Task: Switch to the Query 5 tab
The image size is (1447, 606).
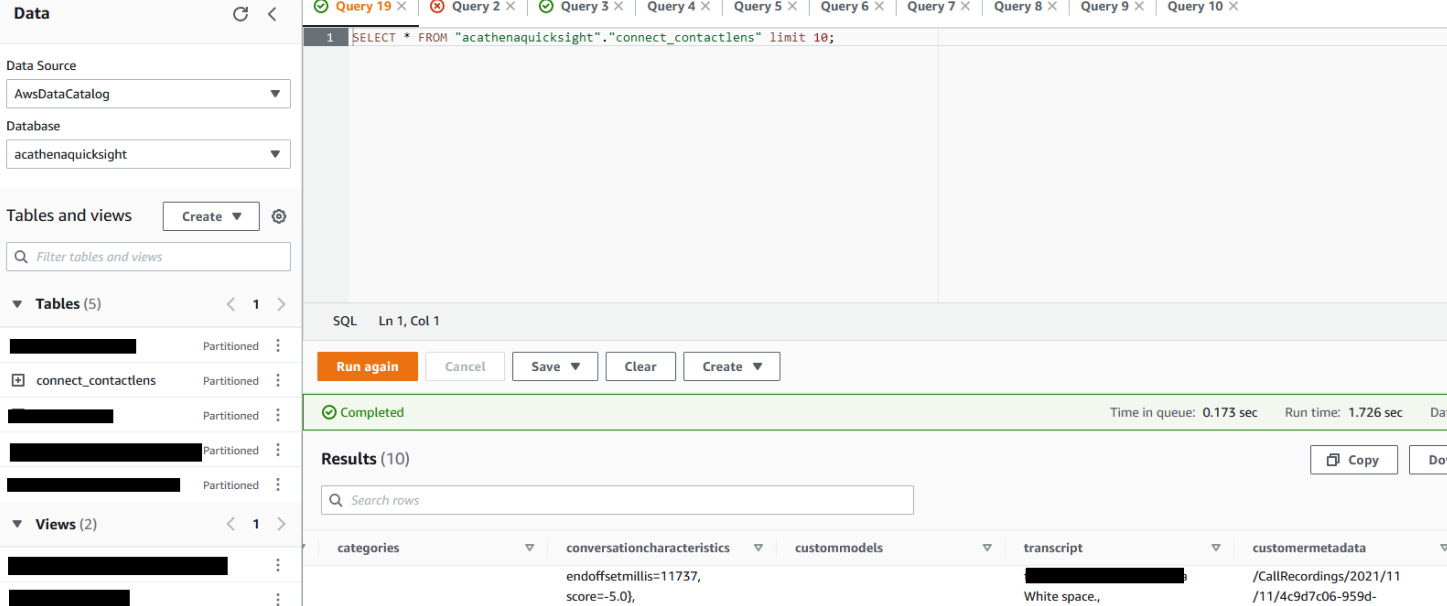Action: (x=758, y=7)
